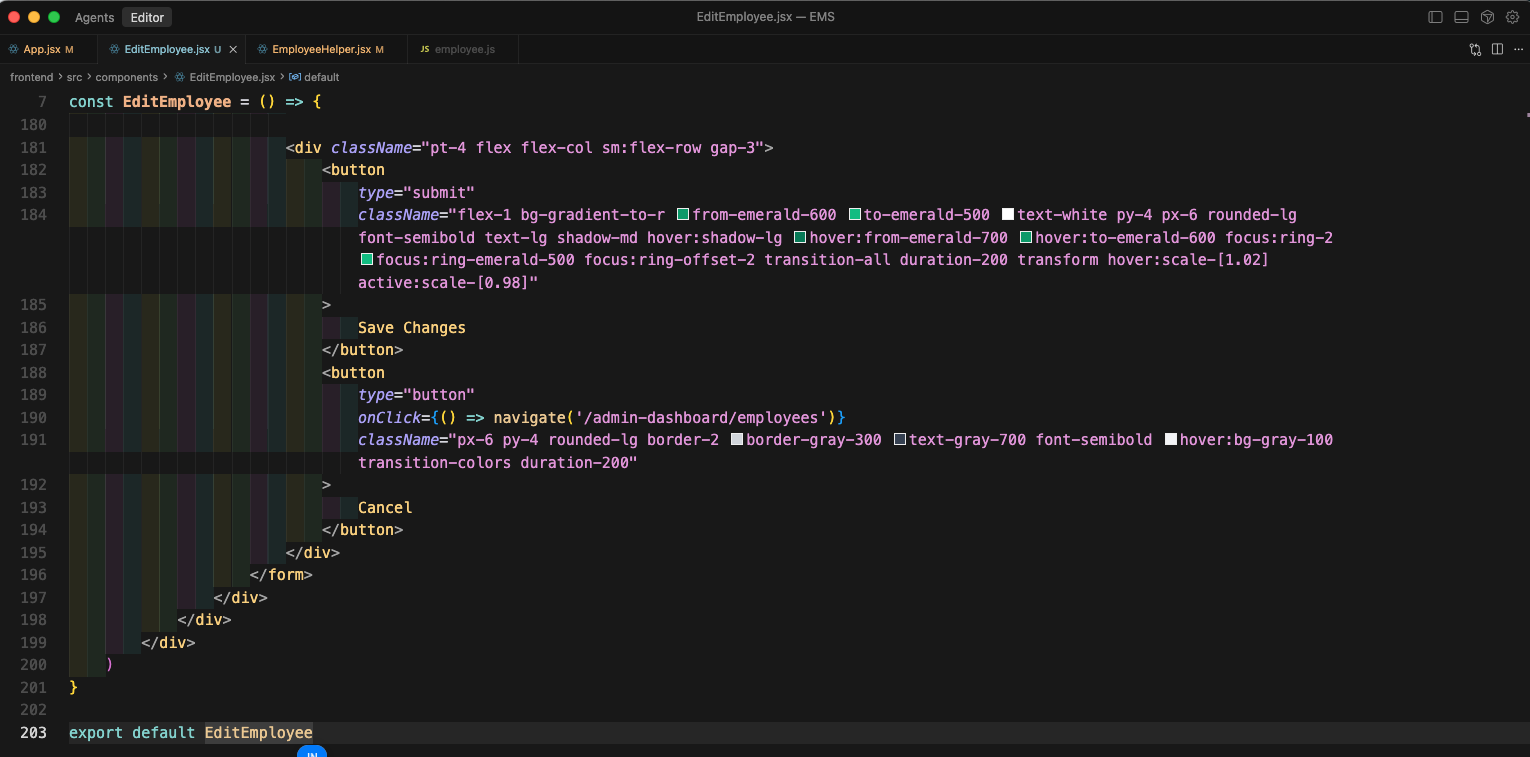
Task: Toggle the primary sidebar layout icon
Action: [x=1435, y=17]
